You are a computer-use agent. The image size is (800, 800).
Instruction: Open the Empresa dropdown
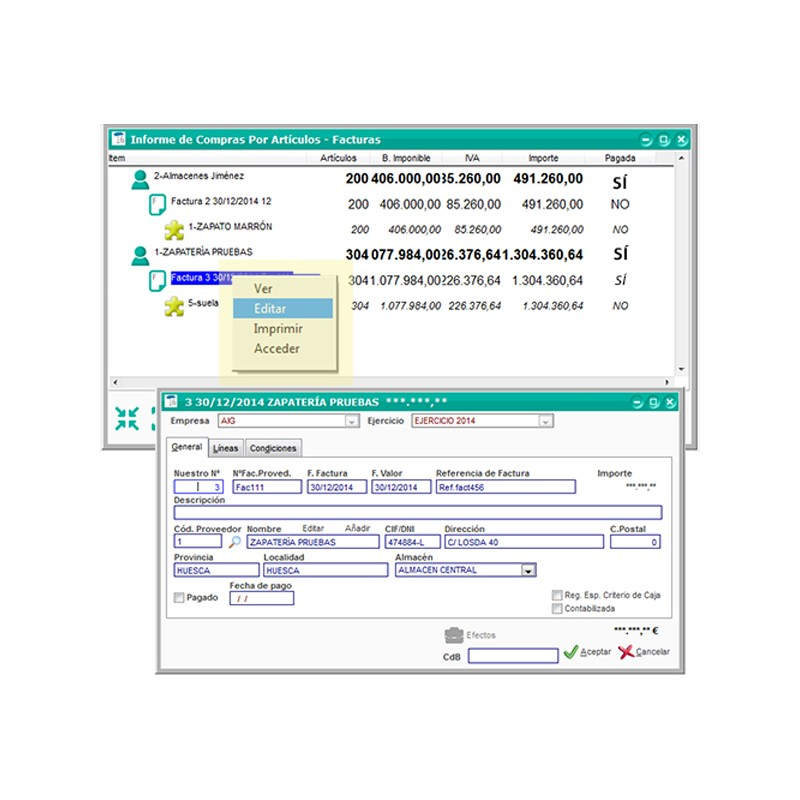[351, 422]
